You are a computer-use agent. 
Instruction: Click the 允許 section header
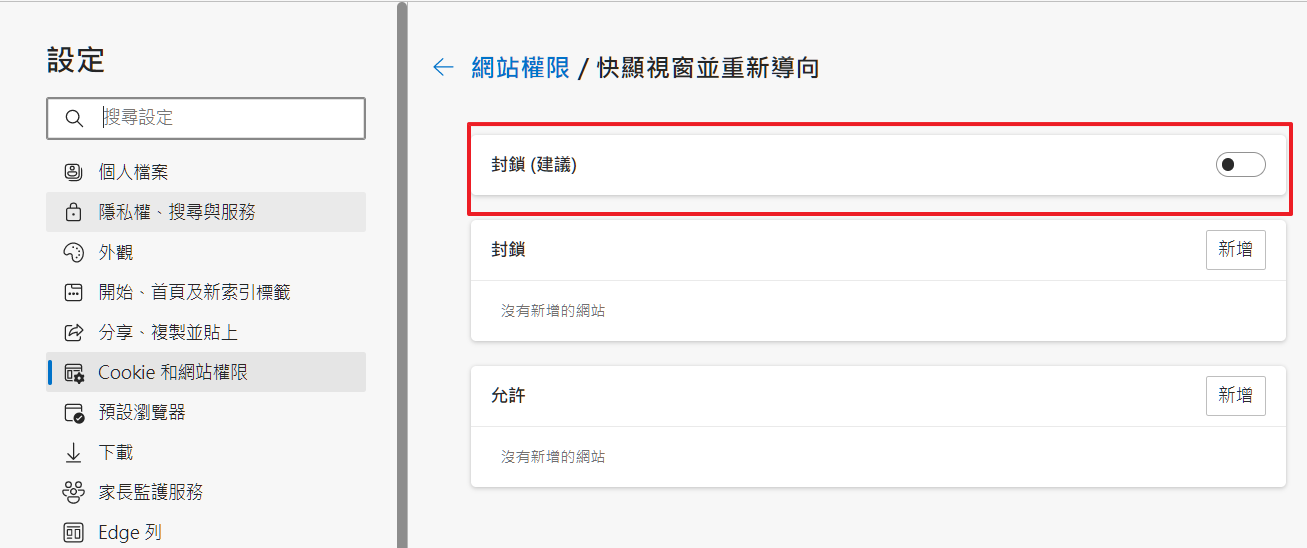tap(508, 396)
